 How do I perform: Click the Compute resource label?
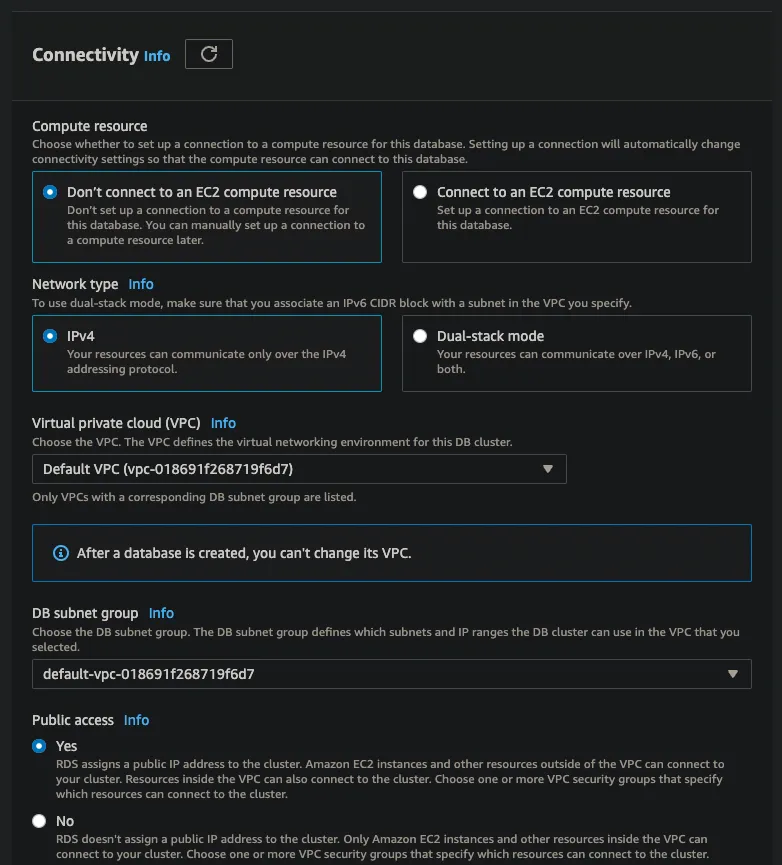[x=90, y=126]
